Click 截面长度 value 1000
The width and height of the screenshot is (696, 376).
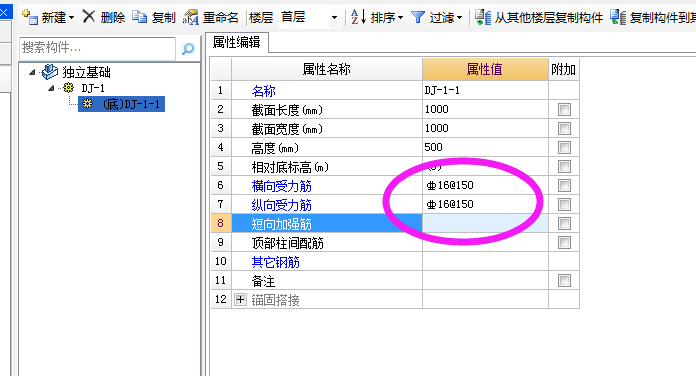pos(485,109)
